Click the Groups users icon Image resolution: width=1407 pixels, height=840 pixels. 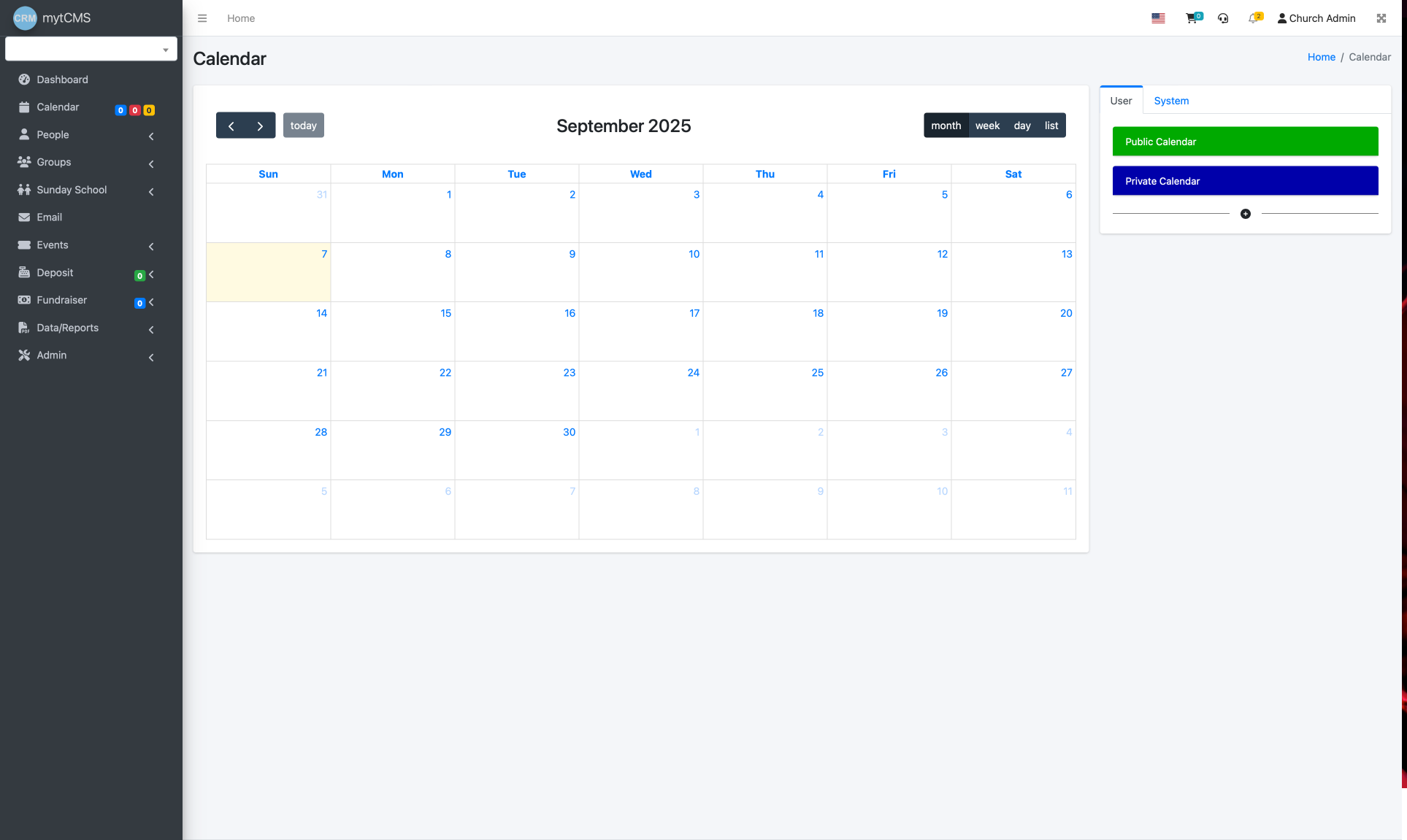(24, 162)
